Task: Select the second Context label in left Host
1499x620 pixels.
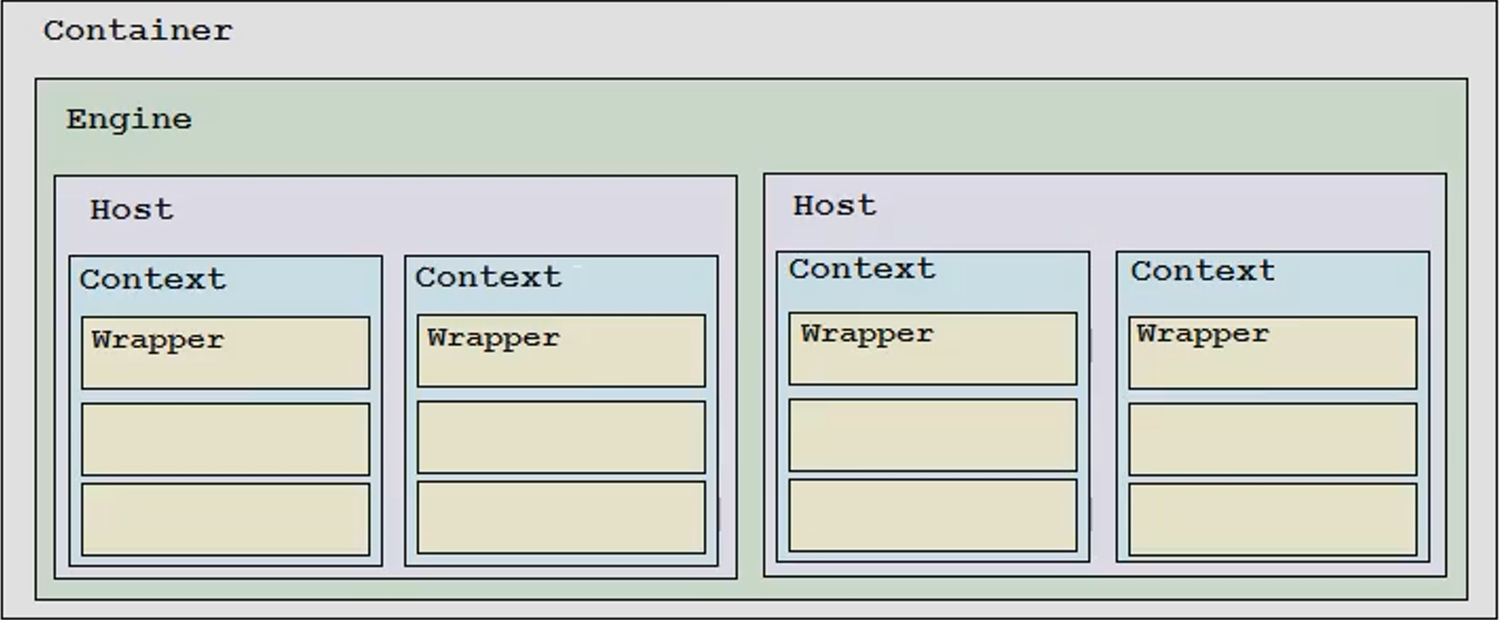Action: [x=489, y=277]
